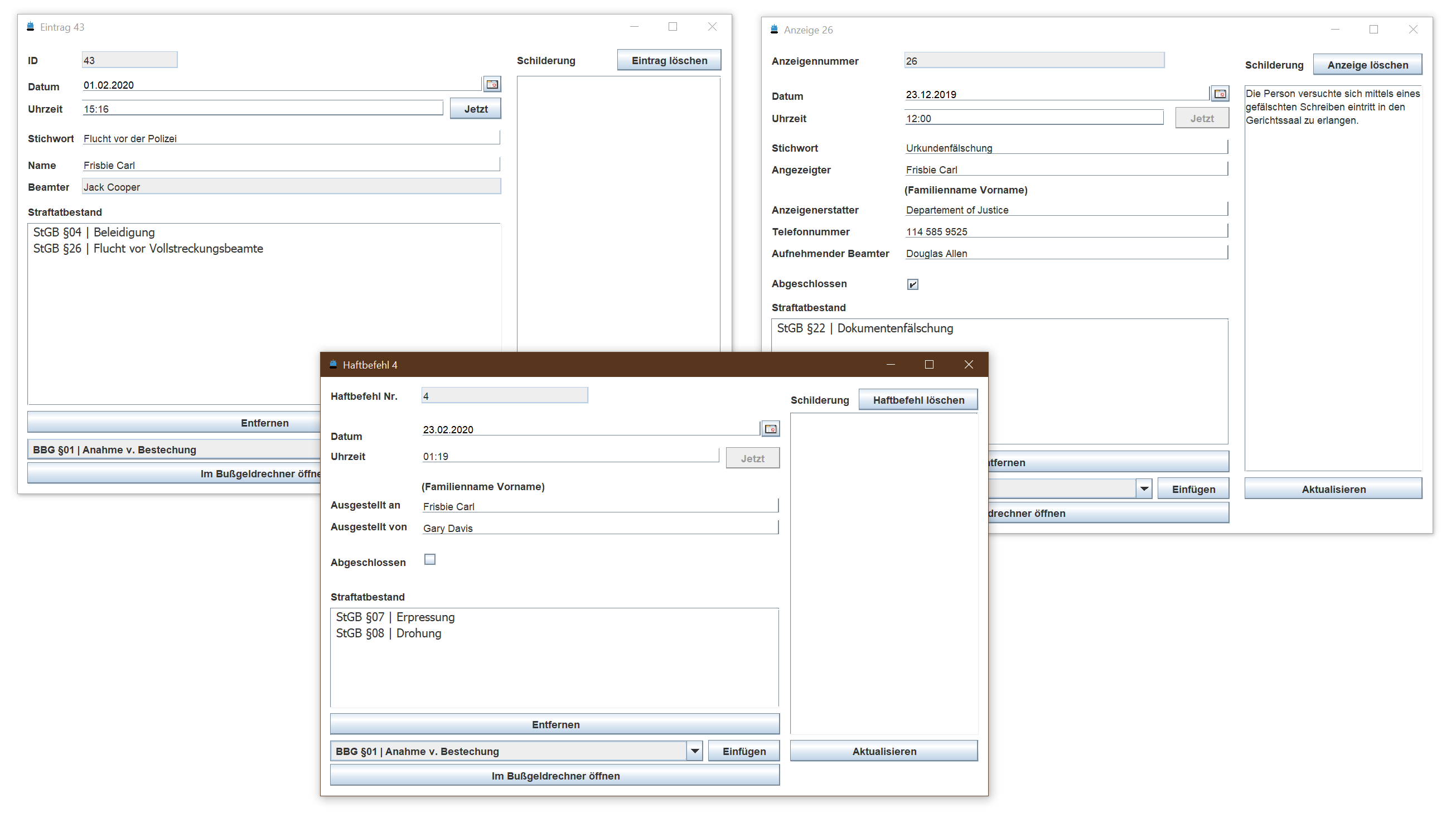The image size is (1456, 813).
Task: Open calendar picker in Eintrag 43 window
Action: tap(492, 84)
